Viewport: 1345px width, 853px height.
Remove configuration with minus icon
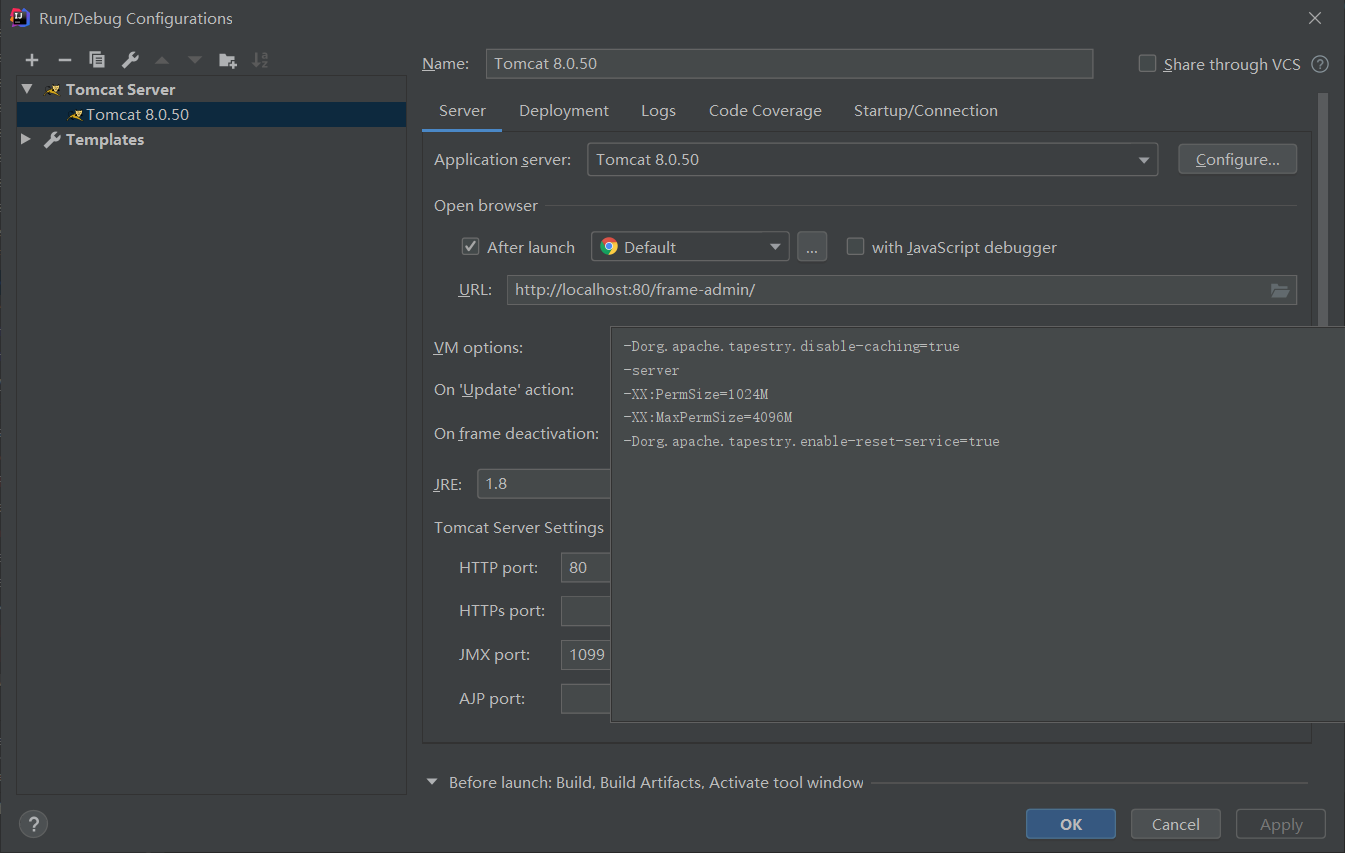point(64,60)
